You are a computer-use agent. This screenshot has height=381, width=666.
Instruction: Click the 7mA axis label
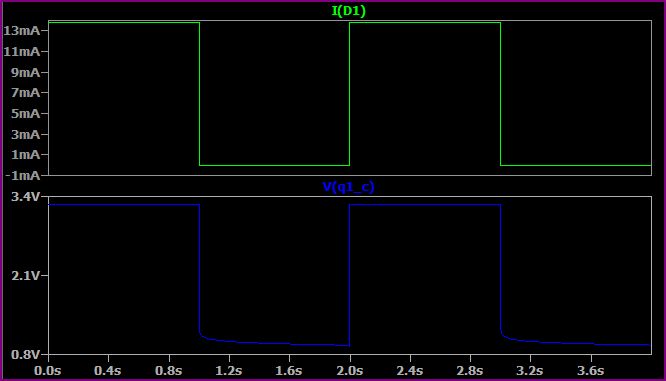click(x=25, y=93)
